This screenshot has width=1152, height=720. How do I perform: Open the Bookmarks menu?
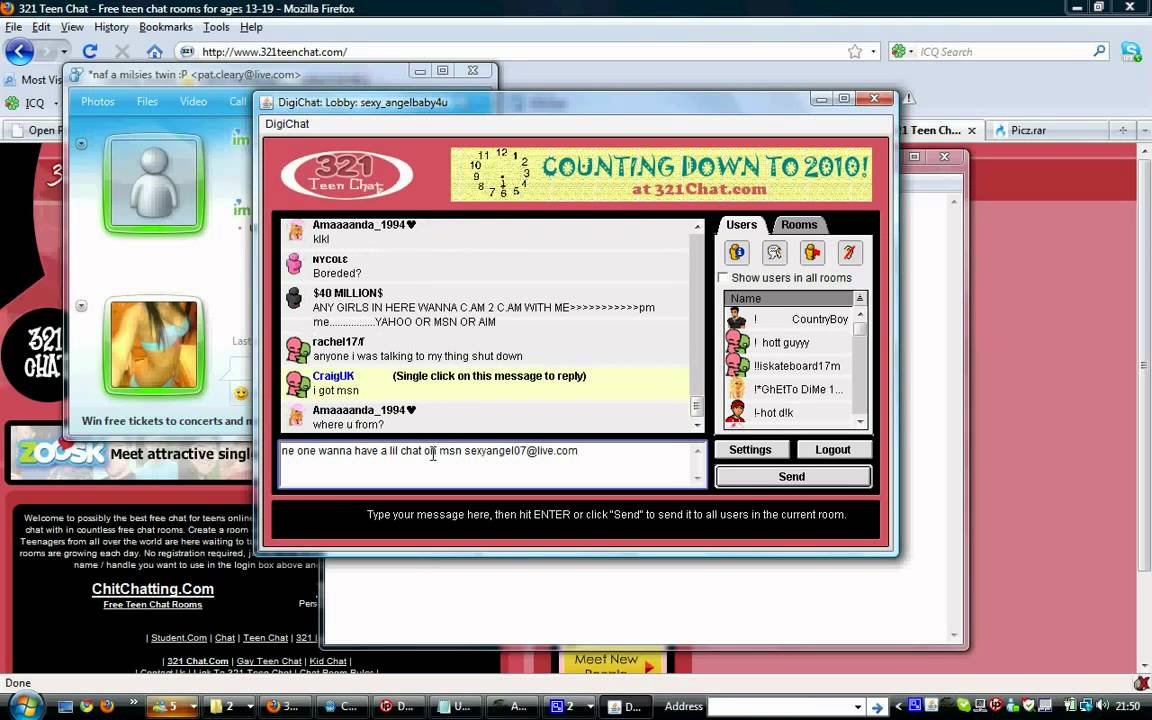coord(165,27)
